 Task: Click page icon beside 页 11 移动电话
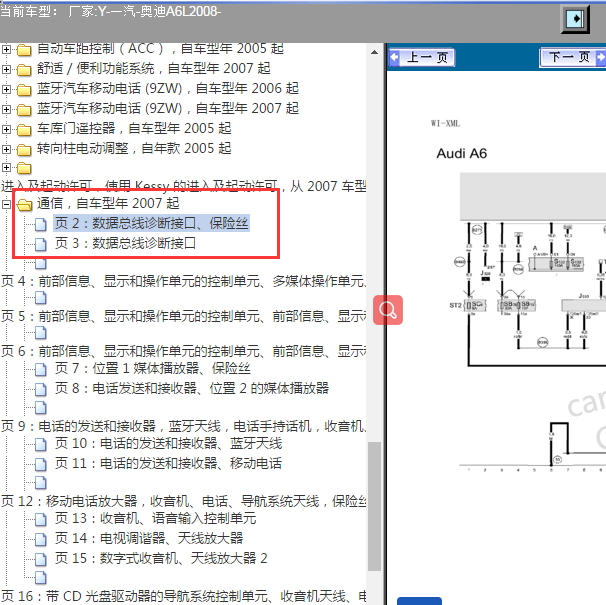click(x=41, y=464)
